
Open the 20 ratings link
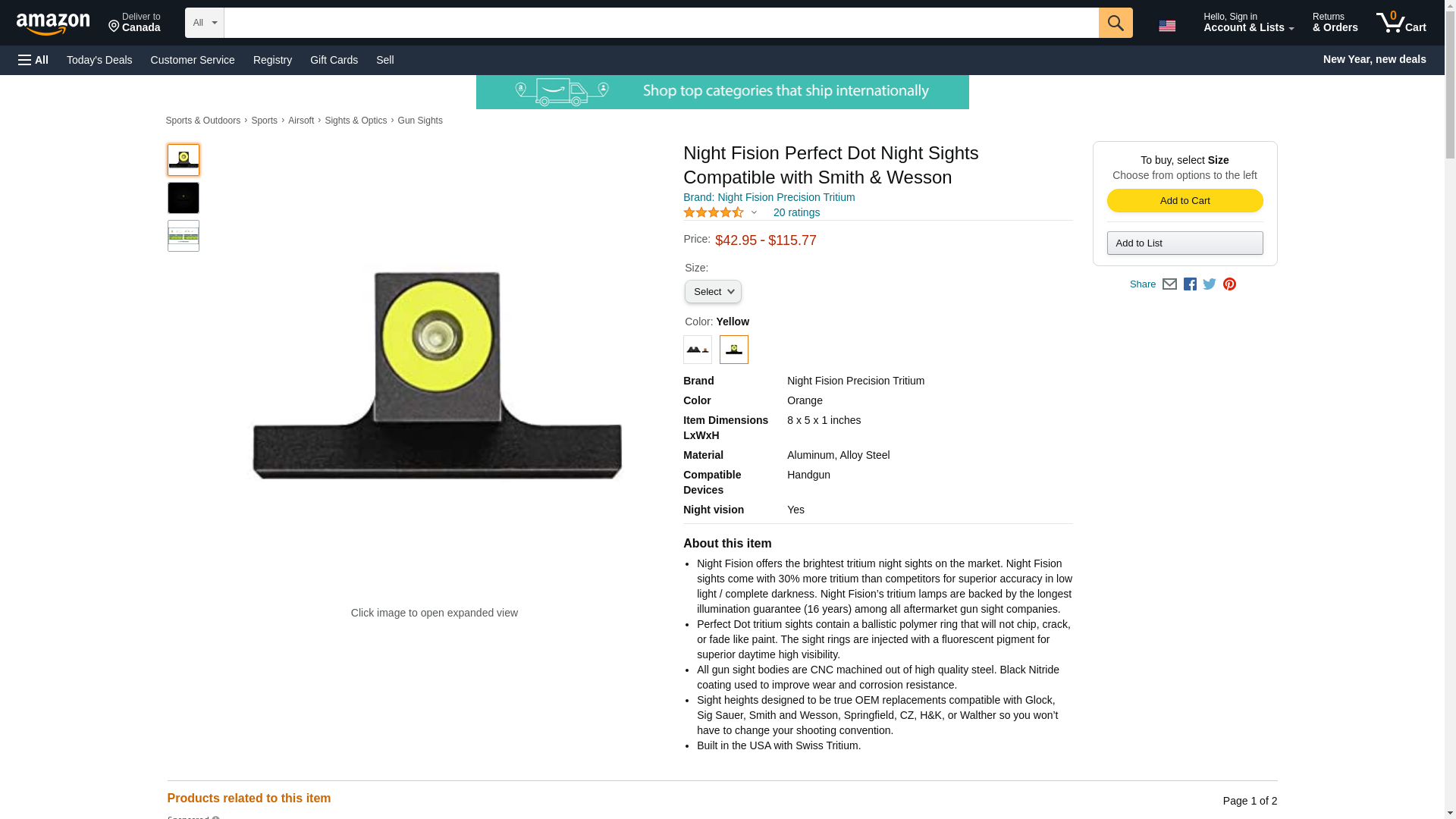coord(795,213)
